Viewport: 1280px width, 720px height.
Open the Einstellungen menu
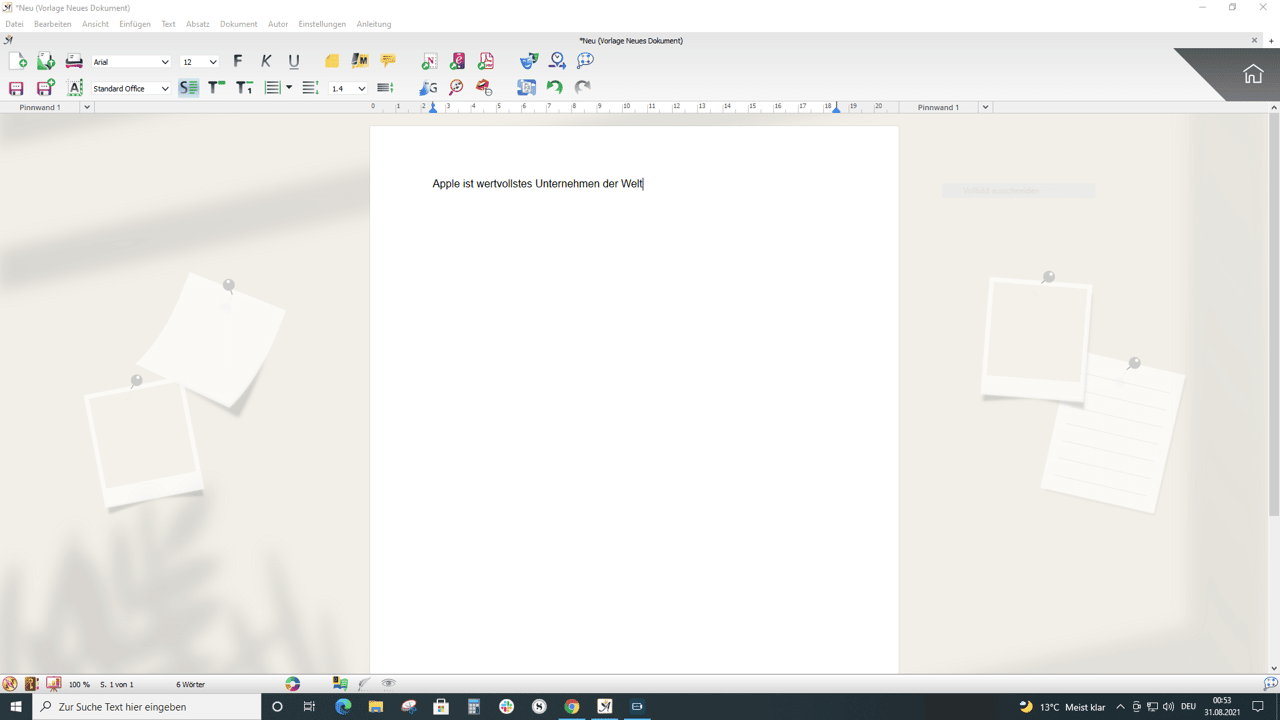click(322, 24)
